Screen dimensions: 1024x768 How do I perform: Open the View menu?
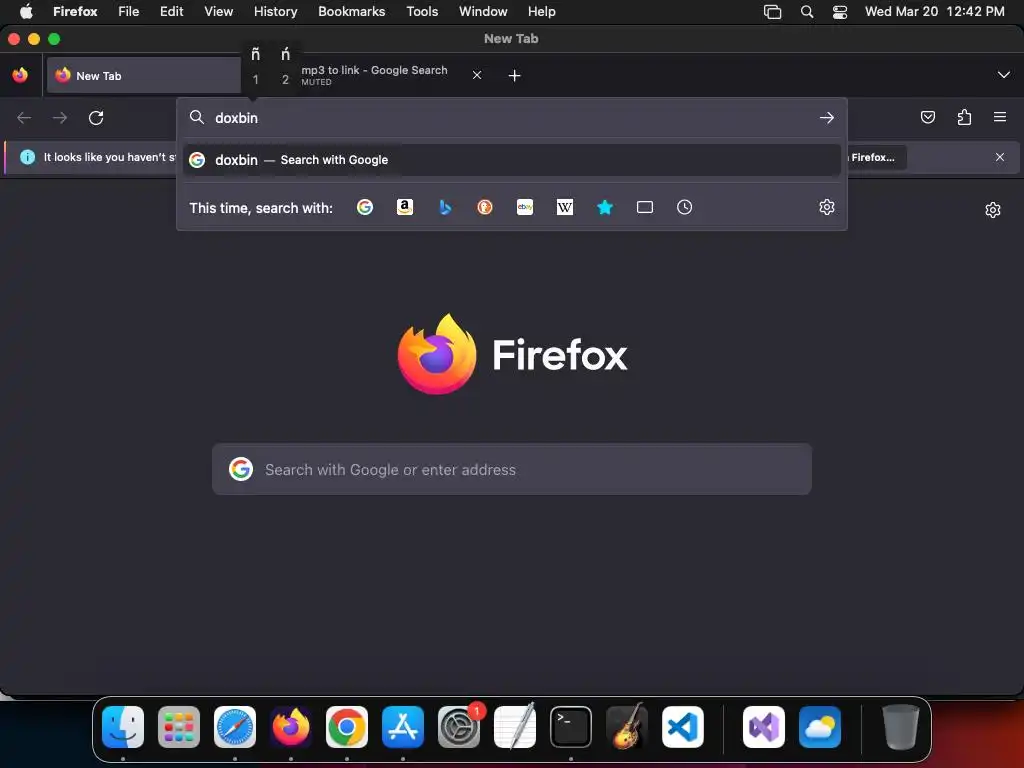tap(218, 11)
